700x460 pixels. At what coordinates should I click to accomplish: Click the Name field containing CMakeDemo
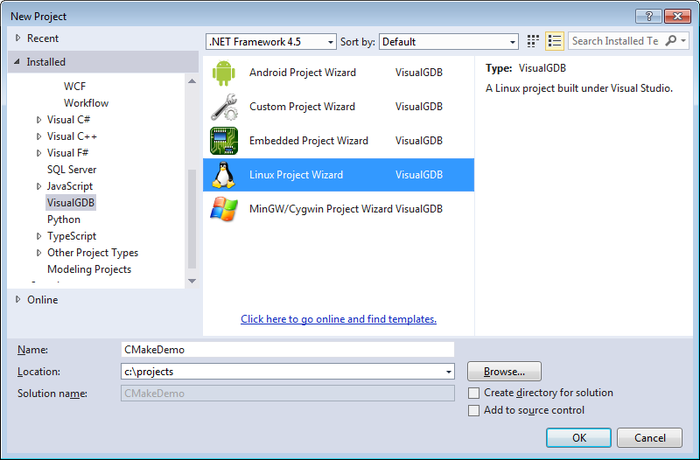coord(288,350)
